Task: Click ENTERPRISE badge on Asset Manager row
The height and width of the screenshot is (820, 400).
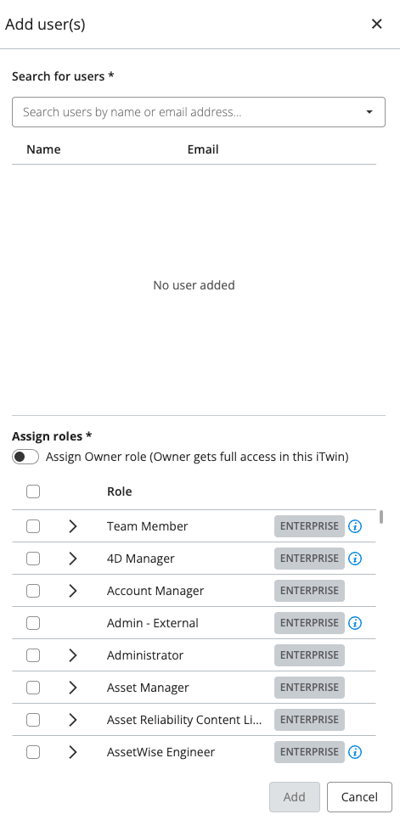Action: pyautogui.click(x=310, y=687)
